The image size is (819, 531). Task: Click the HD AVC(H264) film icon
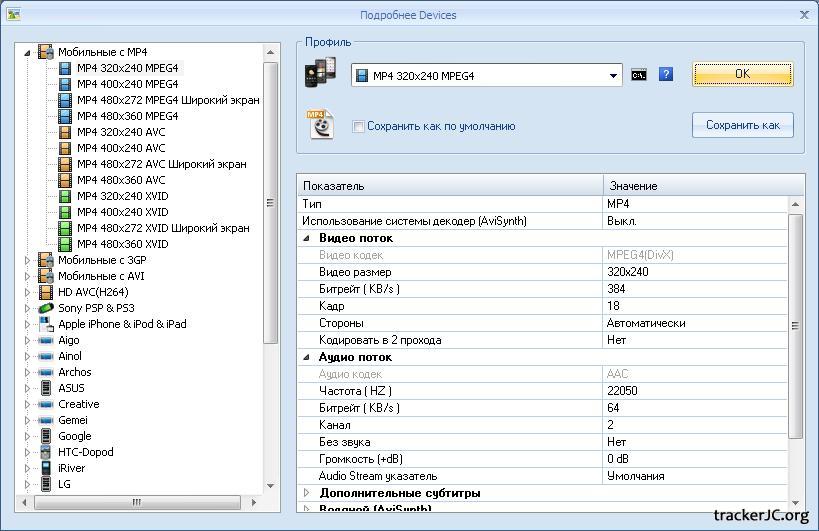click(x=45, y=292)
